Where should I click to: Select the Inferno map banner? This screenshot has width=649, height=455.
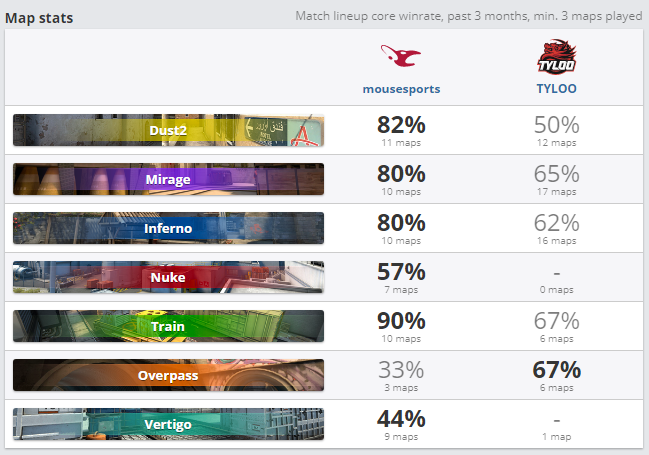pos(168,228)
